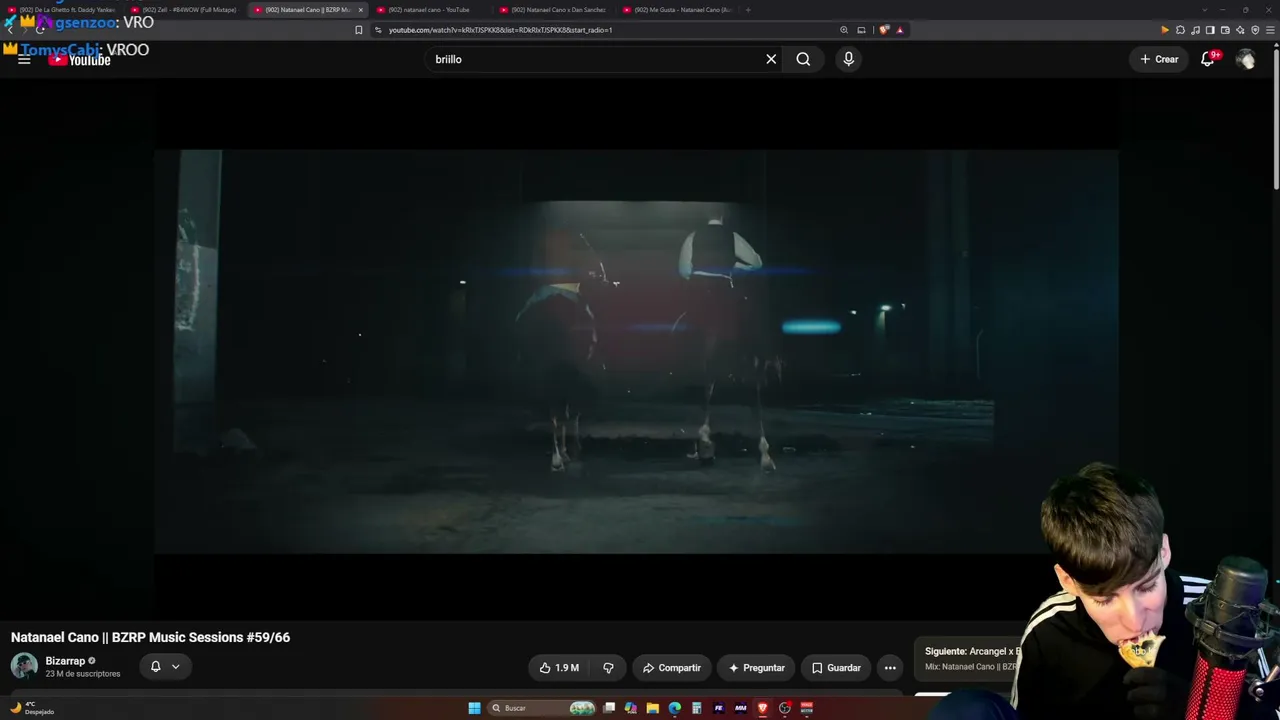The image size is (1280, 720).
Task: Open the account avatar menu
Action: [x=1245, y=59]
